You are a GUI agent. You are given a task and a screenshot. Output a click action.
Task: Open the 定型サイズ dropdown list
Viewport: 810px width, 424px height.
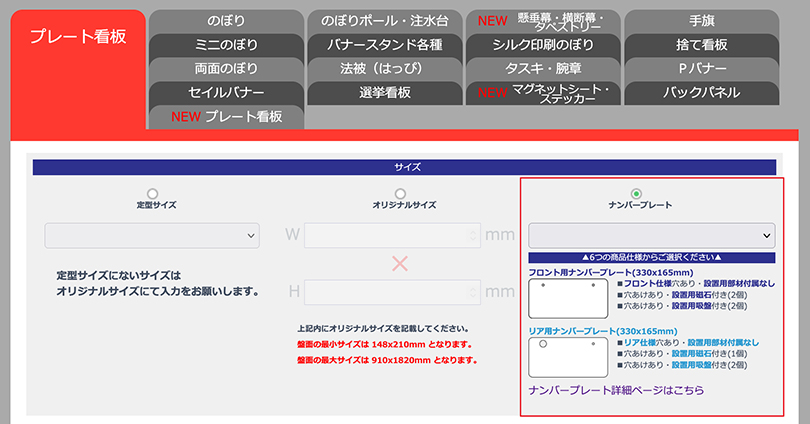[152, 235]
